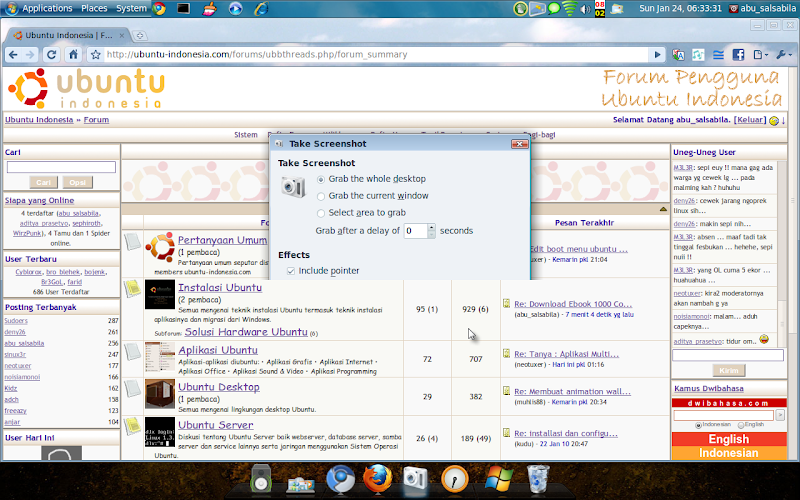Open the Ubuntu Server forum link
The width and height of the screenshot is (800, 500).
[215, 425]
